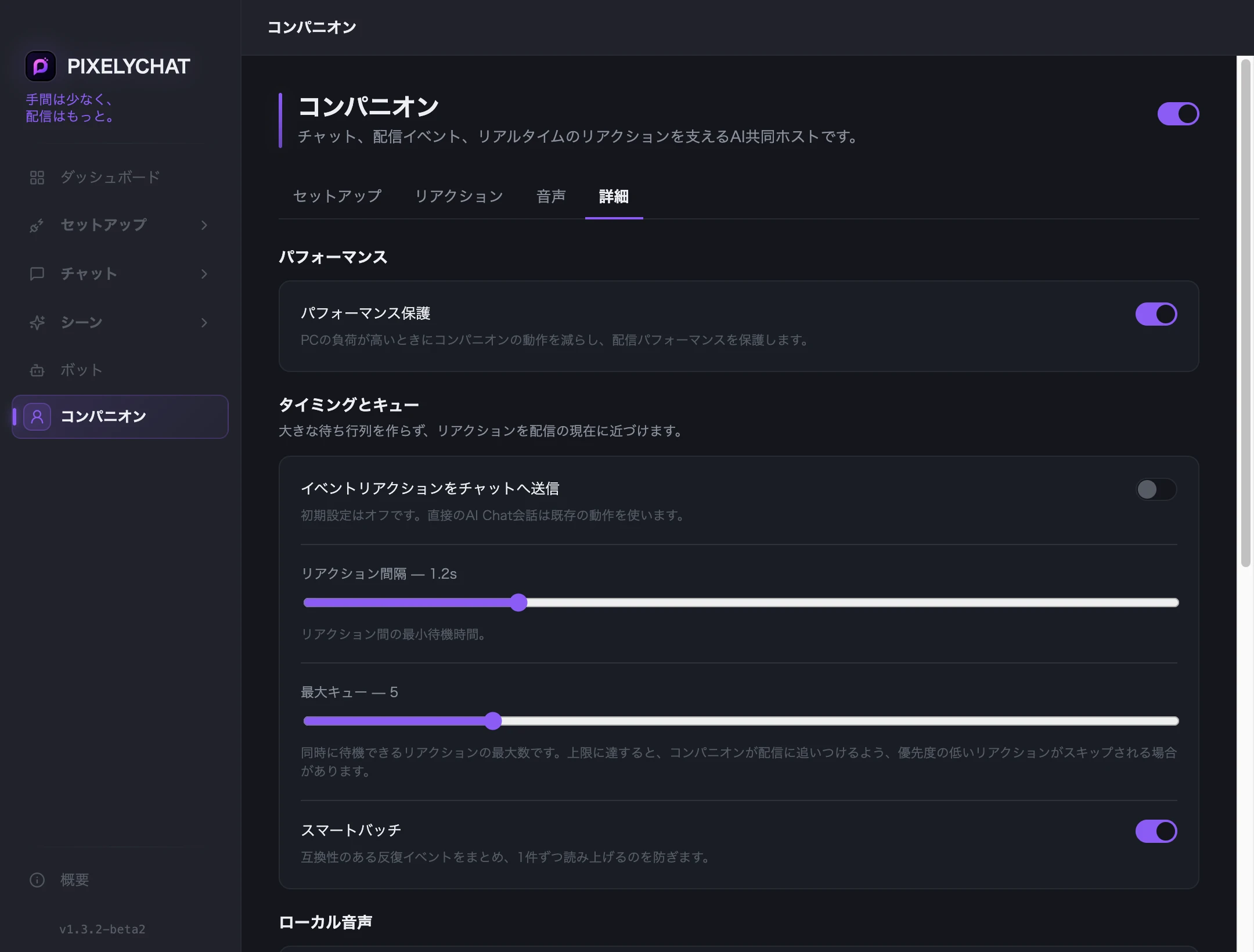
Task: Expand the シーン sidebar chevron
Action: click(204, 323)
